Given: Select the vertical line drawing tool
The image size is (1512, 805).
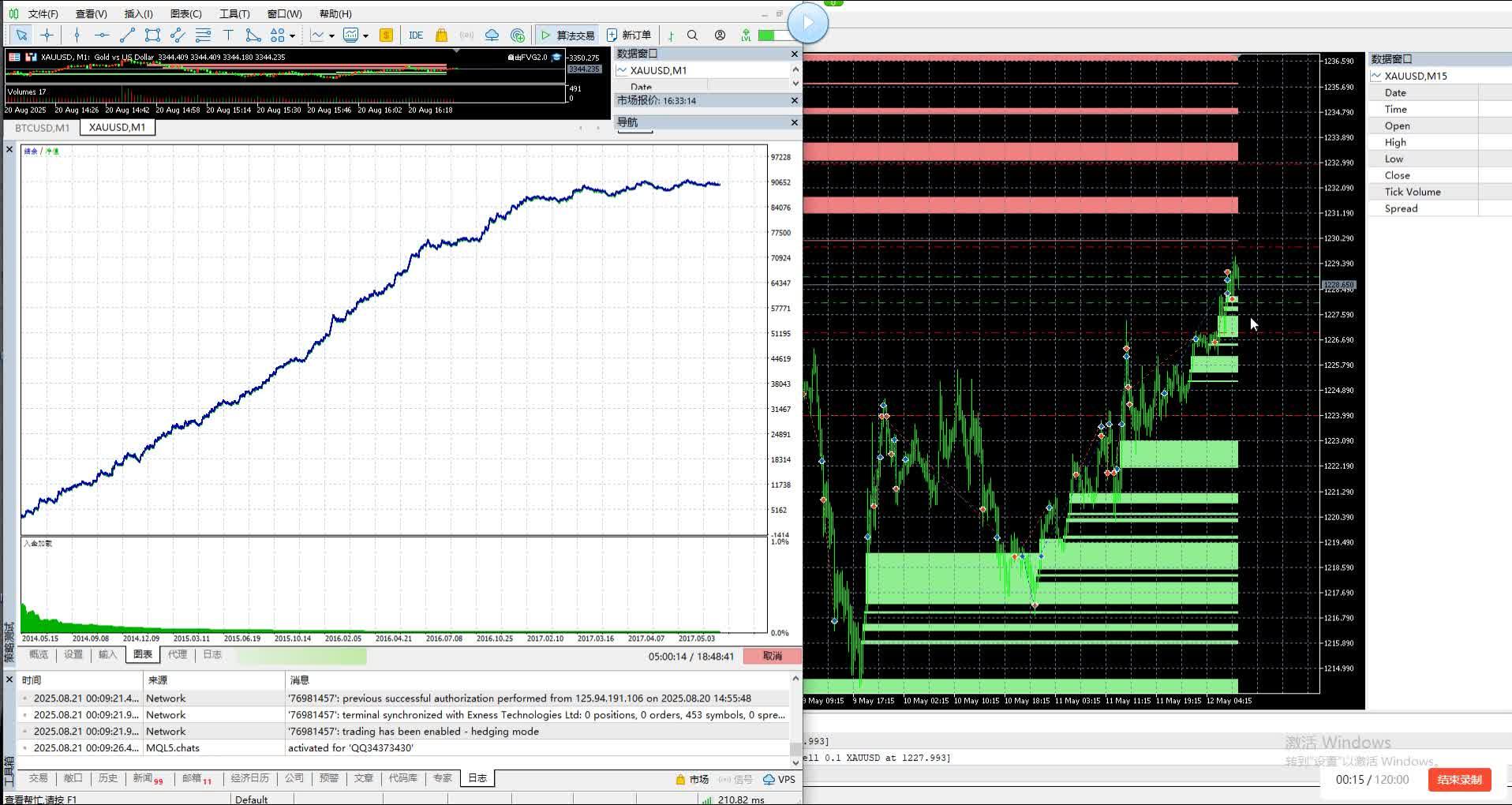Looking at the screenshot, I should pos(77,35).
